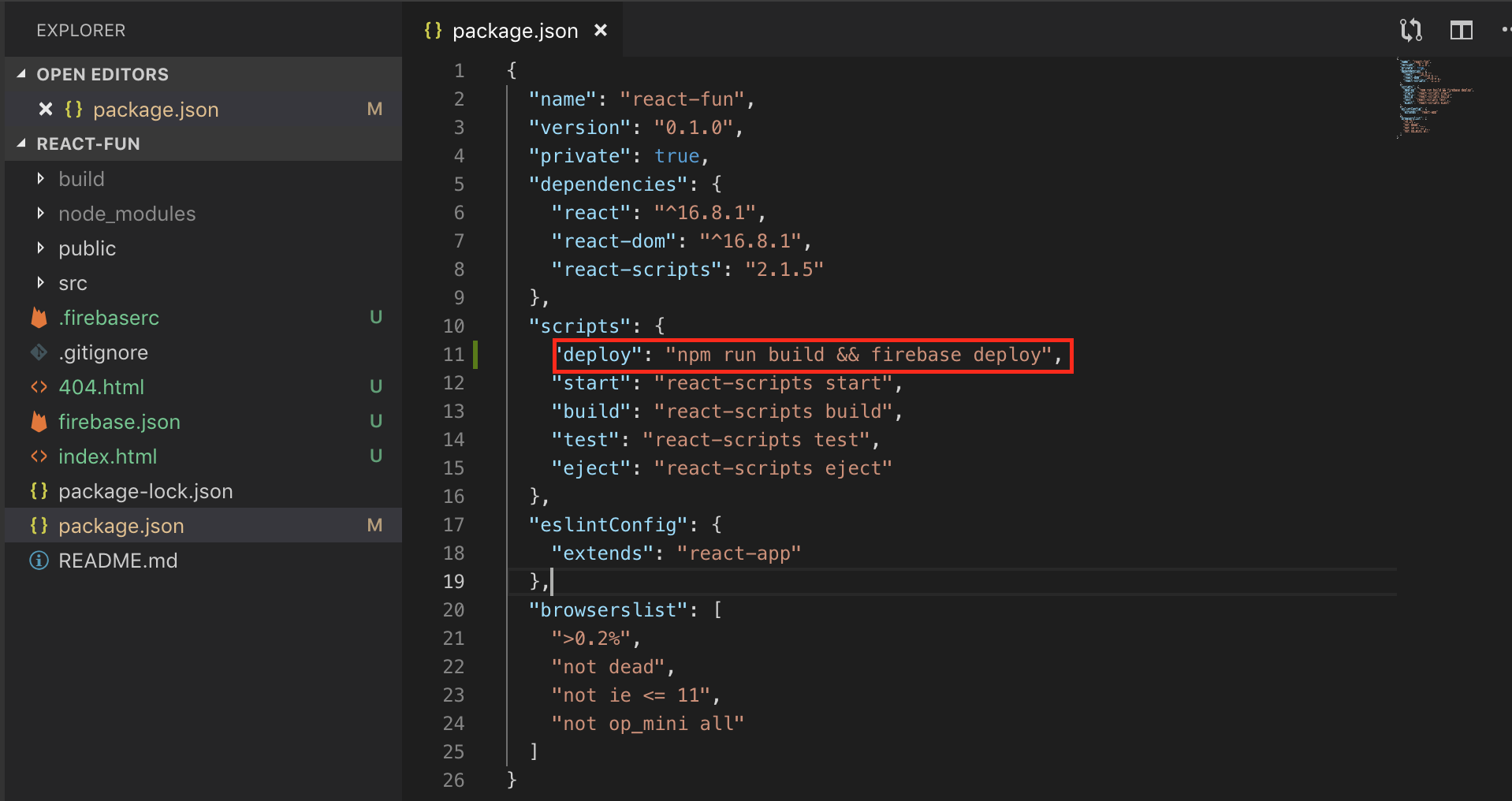Click the "react-dom" dependency key
The image size is (1512, 801).
pos(613,241)
